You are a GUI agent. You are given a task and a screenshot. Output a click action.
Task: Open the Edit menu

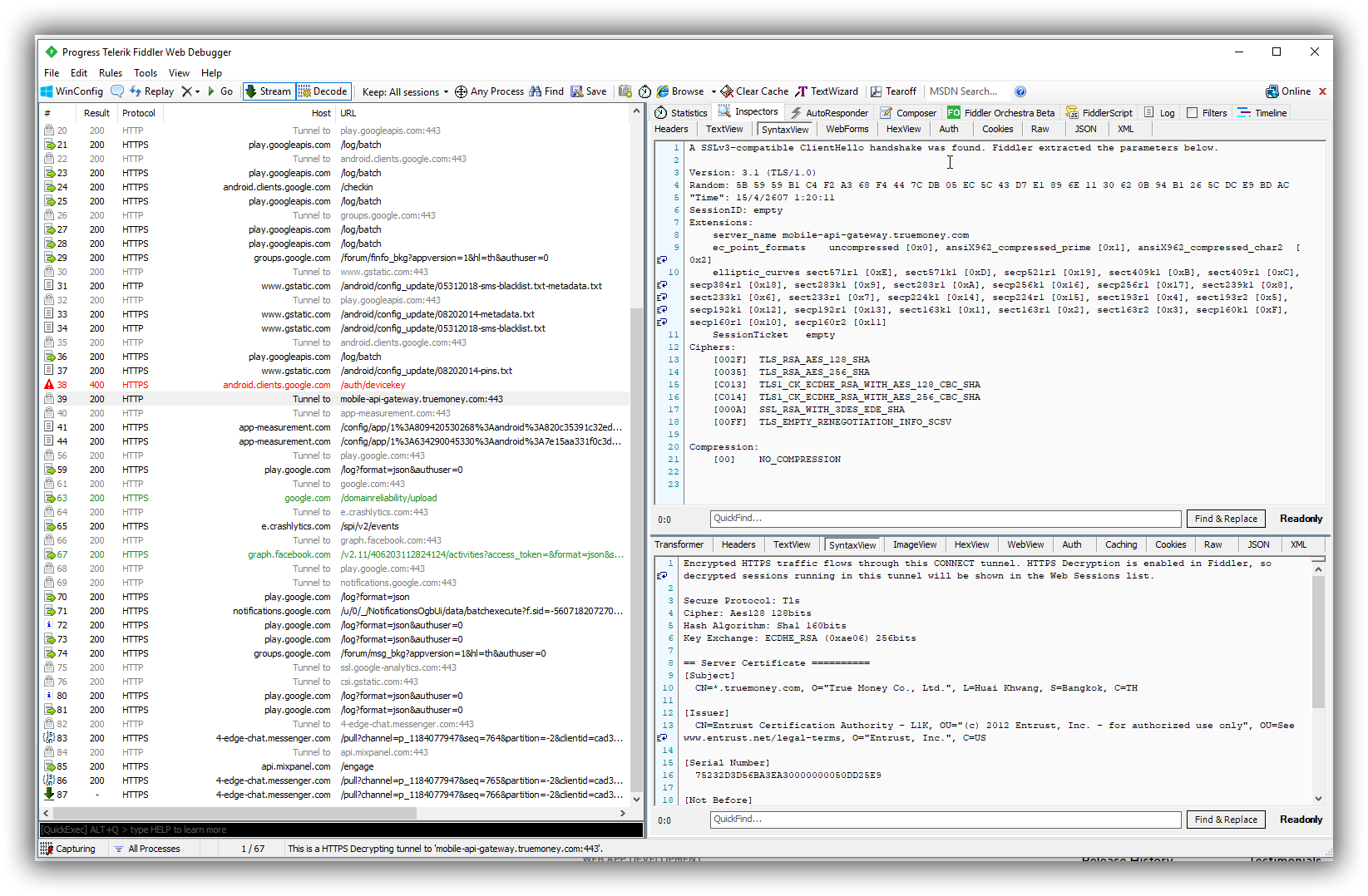pos(79,73)
